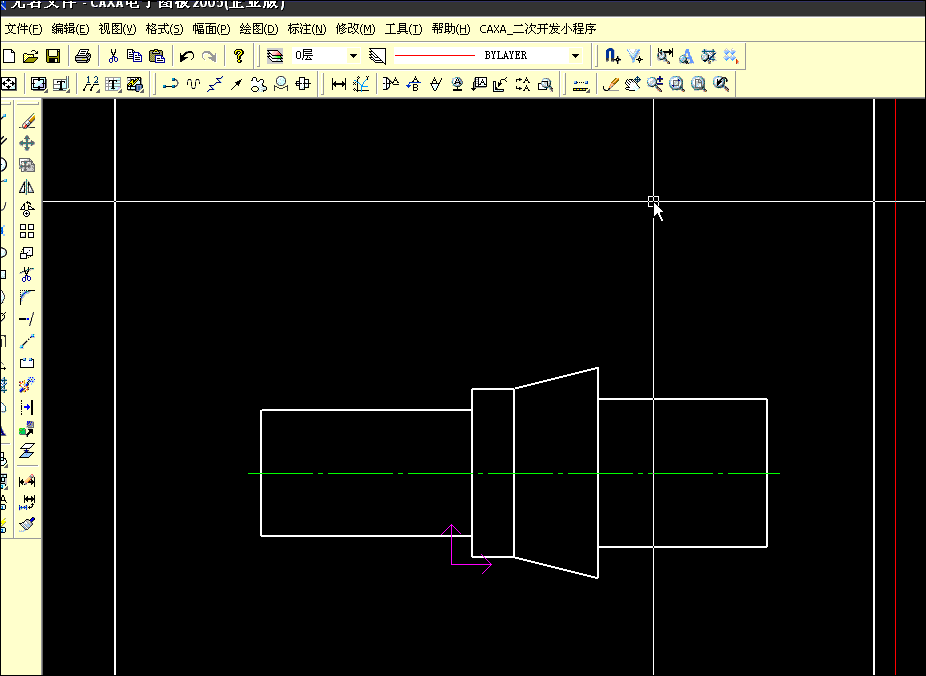Click the welding or datum symbol with B
This screenshot has width=926, height=676.
coord(413,84)
